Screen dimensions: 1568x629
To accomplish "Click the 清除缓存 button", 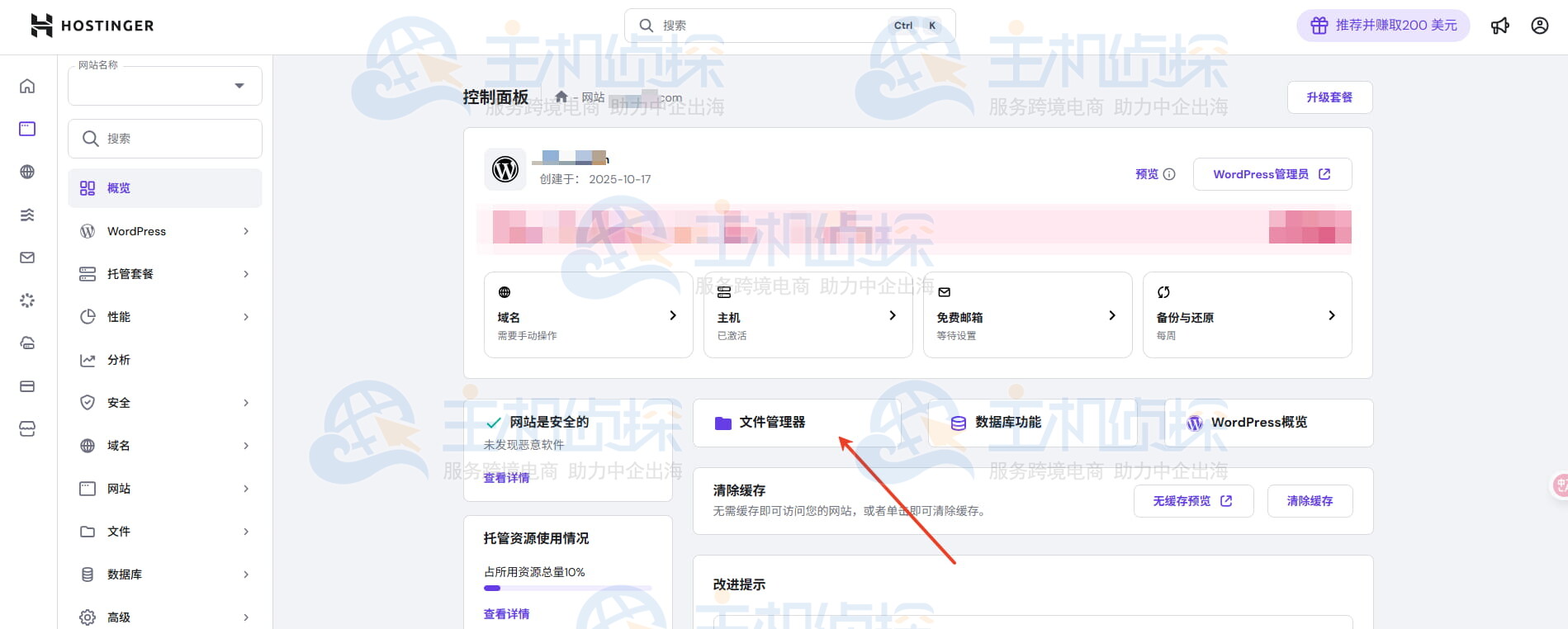I will [x=1310, y=501].
